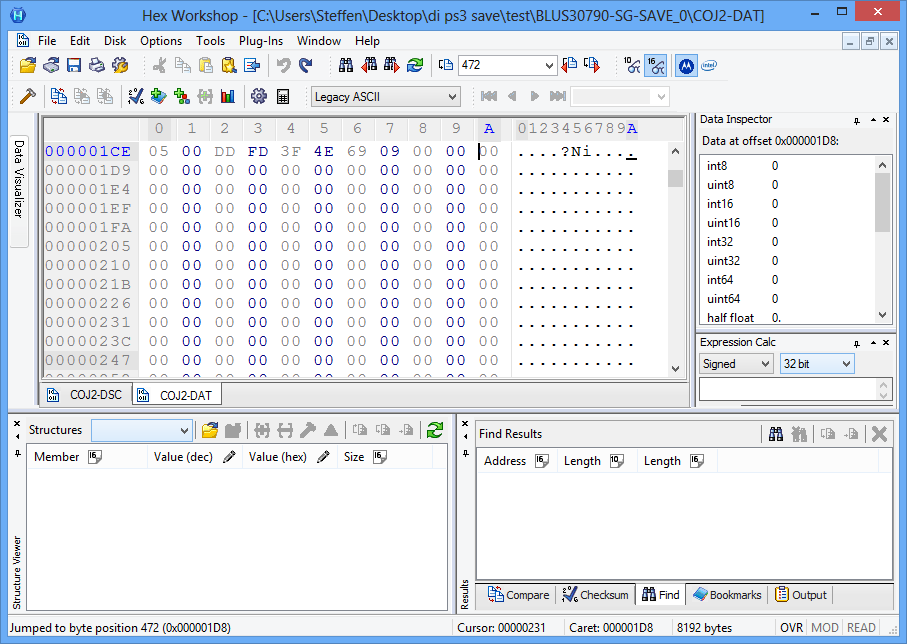Toggle Motorola byte order button
Image resolution: width=907 pixels, height=644 pixels.
[686, 66]
